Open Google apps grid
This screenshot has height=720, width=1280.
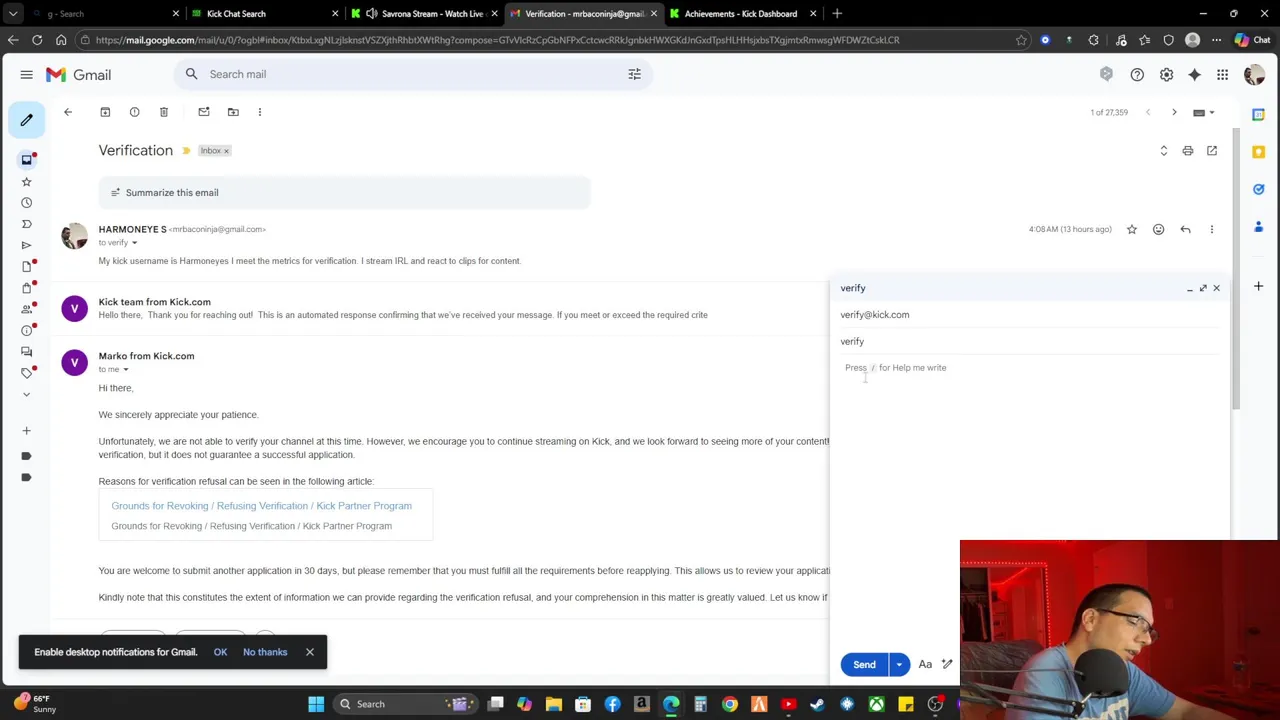(1222, 75)
